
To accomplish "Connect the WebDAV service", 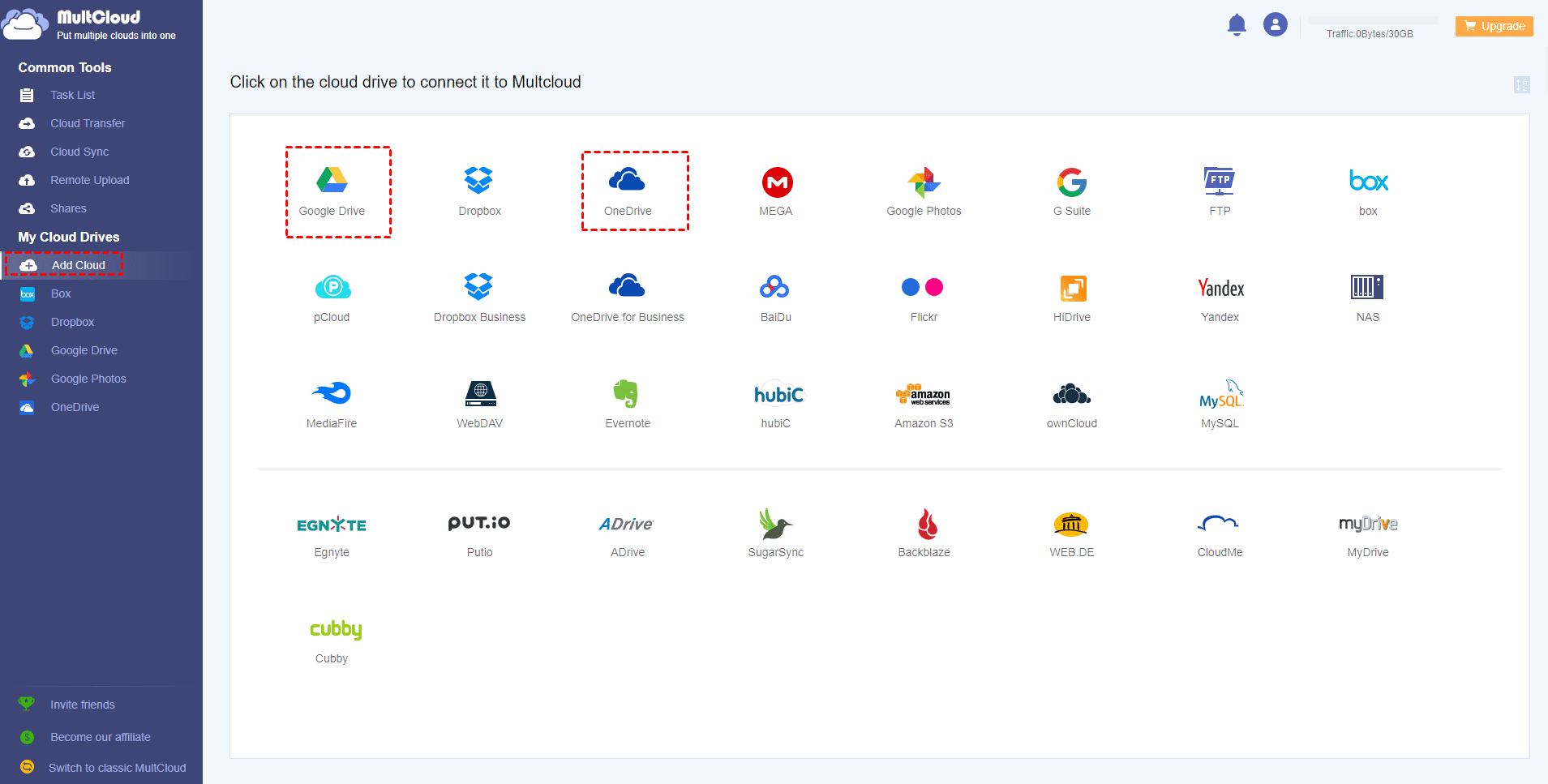I will pos(479,403).
